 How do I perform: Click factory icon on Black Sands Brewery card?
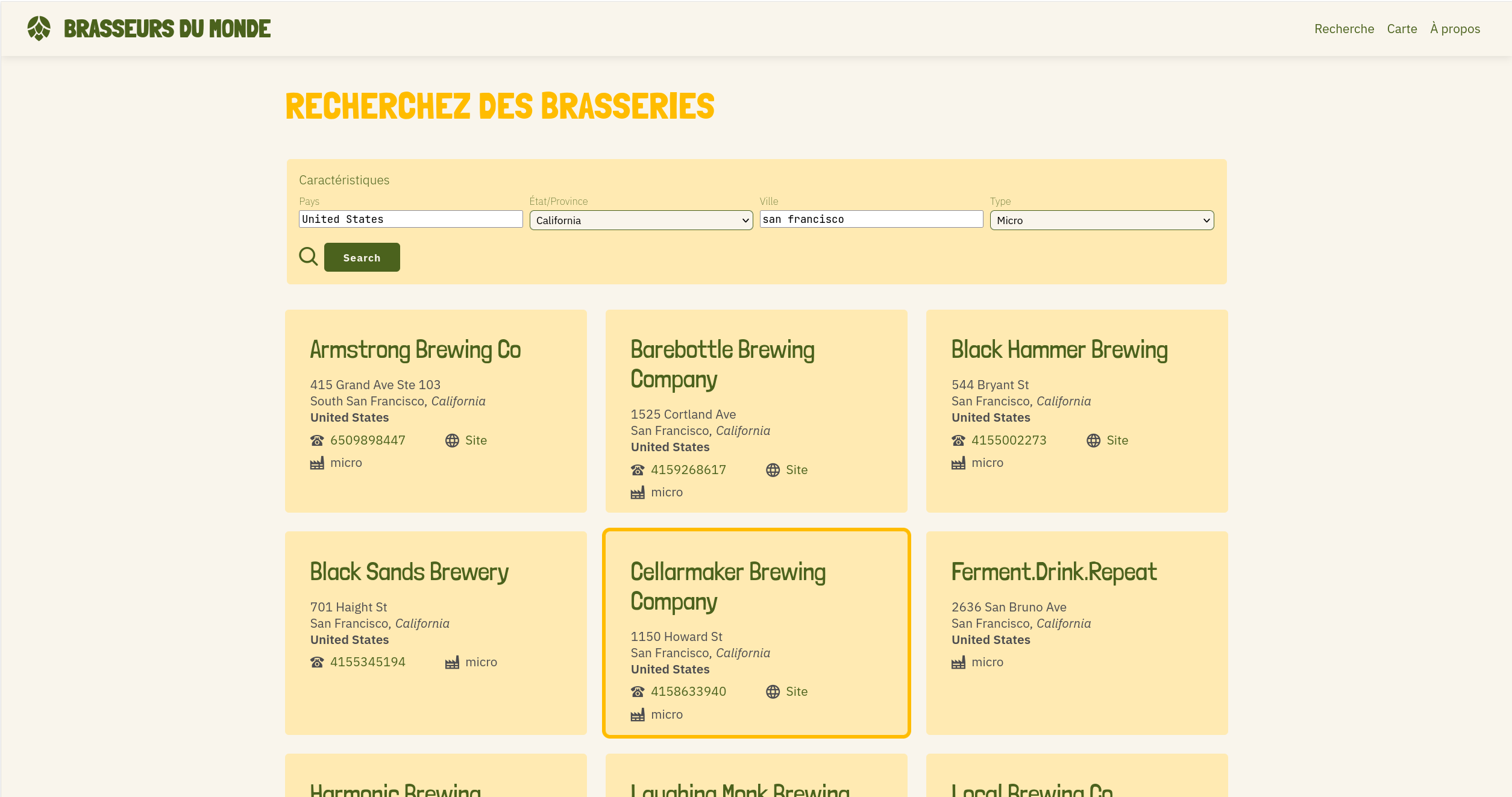(x=452, y=663)
